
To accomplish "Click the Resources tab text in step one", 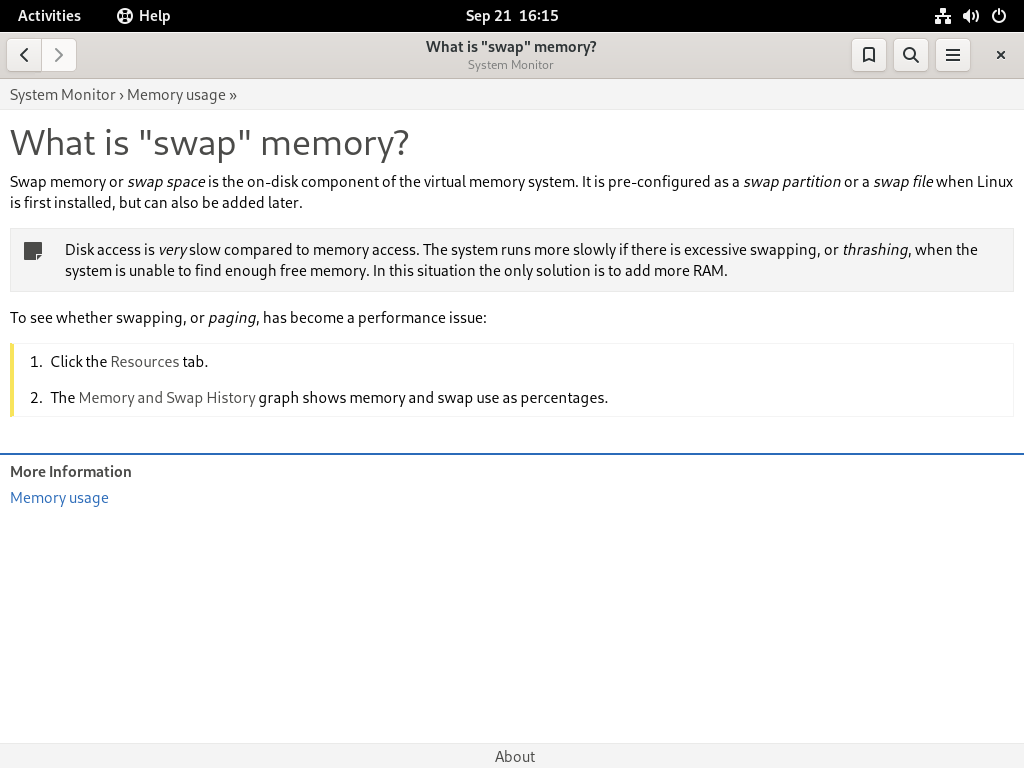I will click(144, 362).
